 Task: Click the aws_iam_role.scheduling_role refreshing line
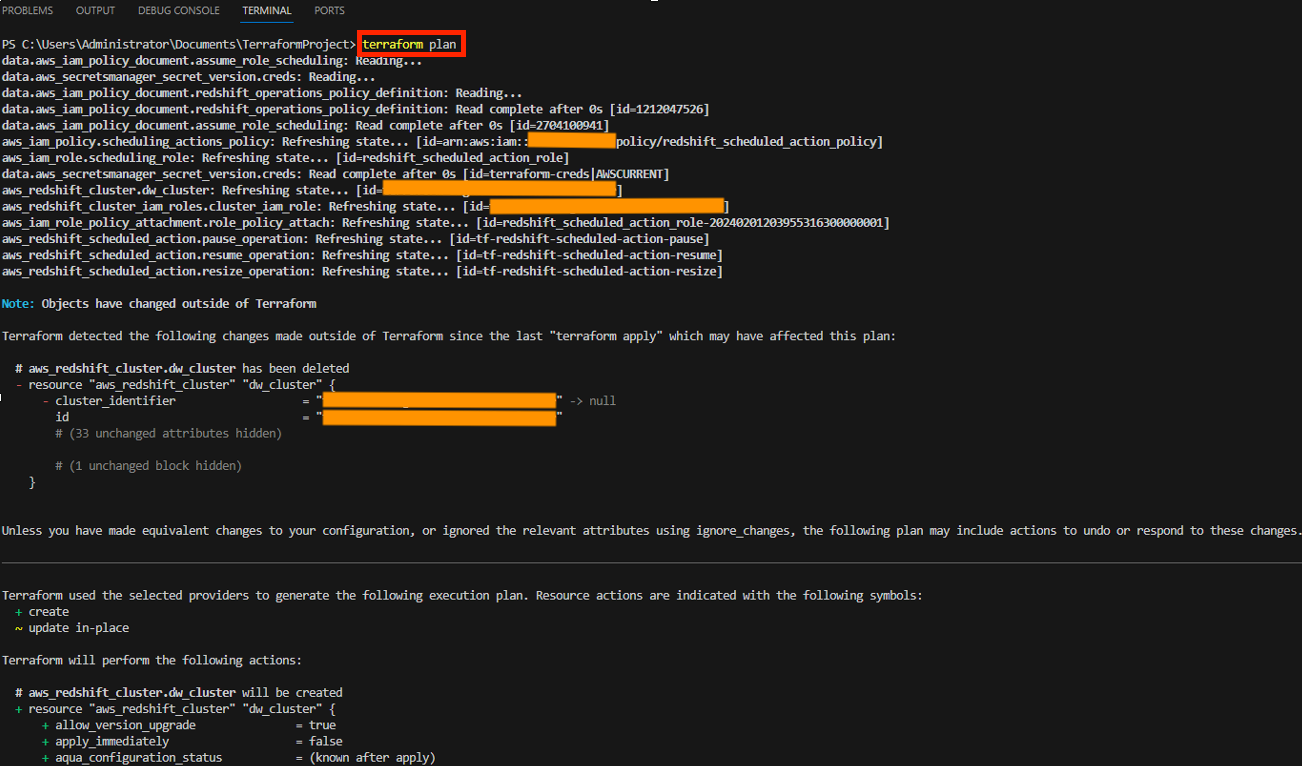point(285,158)
